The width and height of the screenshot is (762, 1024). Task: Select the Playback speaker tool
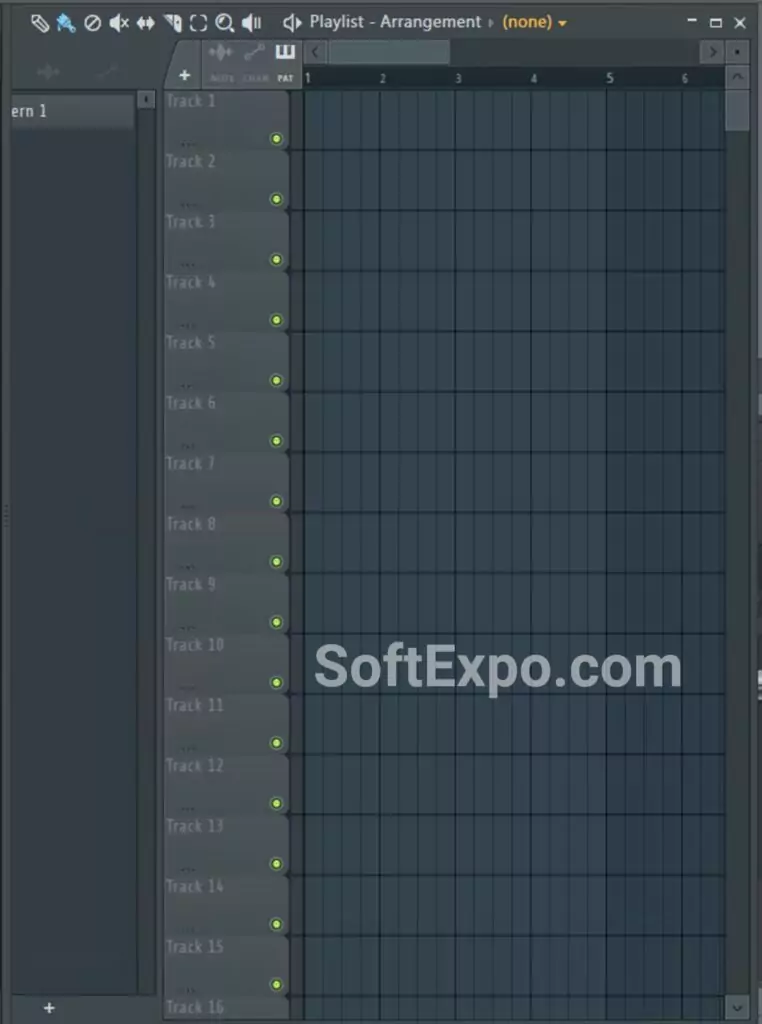251,23
